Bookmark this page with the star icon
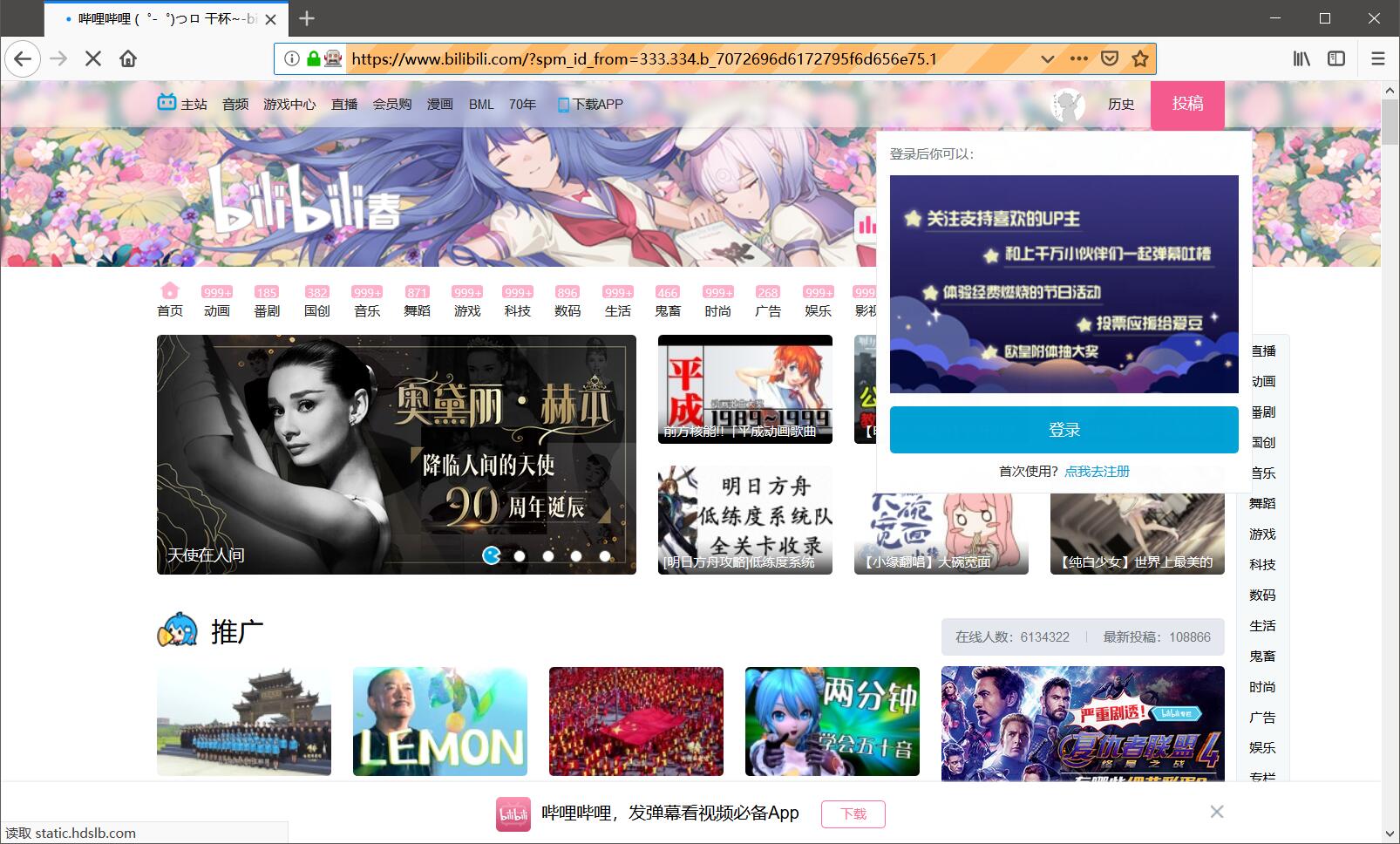The image size is (1400, 844). click(1139, 58)
